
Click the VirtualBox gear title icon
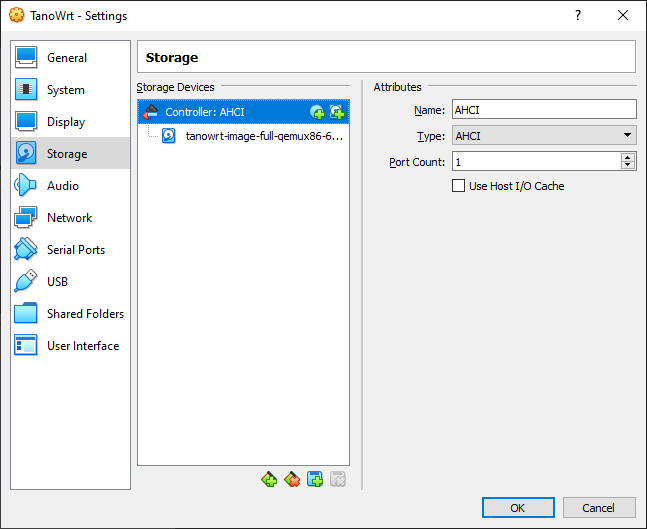pyautogui.click(x=17, y=16)
